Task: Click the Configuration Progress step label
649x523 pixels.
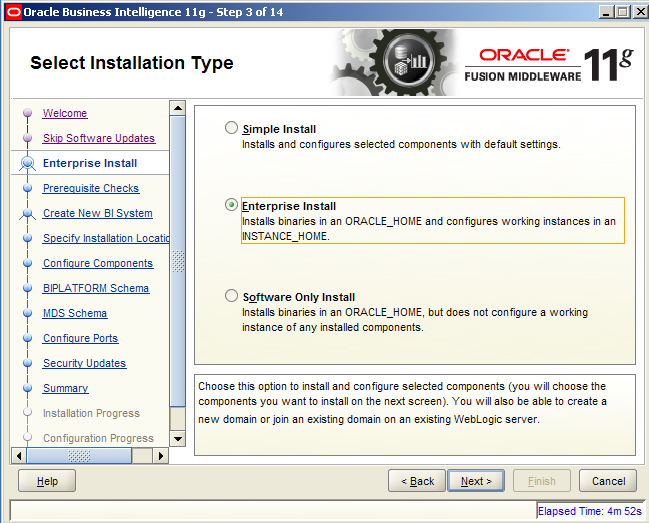Action: click(x=99, y=438)
